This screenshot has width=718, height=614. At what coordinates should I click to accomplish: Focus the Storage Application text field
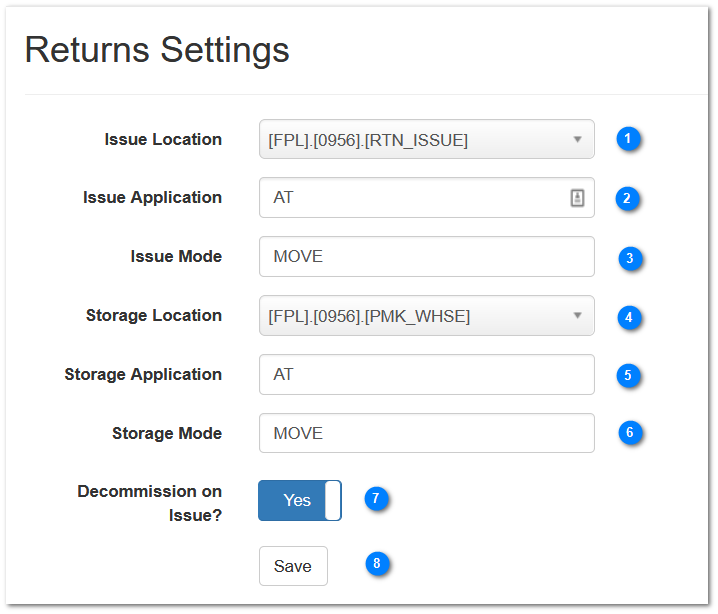point(427,375)
